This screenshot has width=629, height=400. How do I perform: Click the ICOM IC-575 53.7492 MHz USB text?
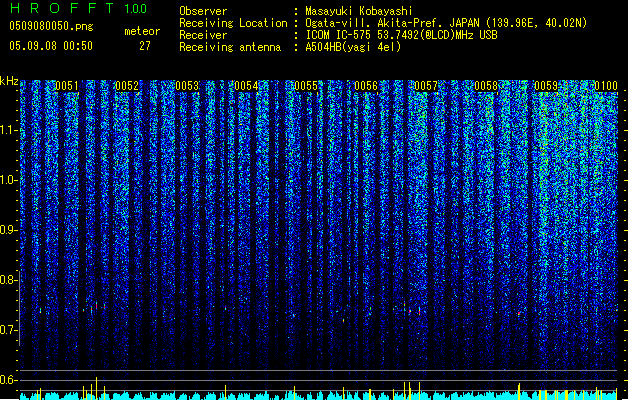tap(401, 35)
